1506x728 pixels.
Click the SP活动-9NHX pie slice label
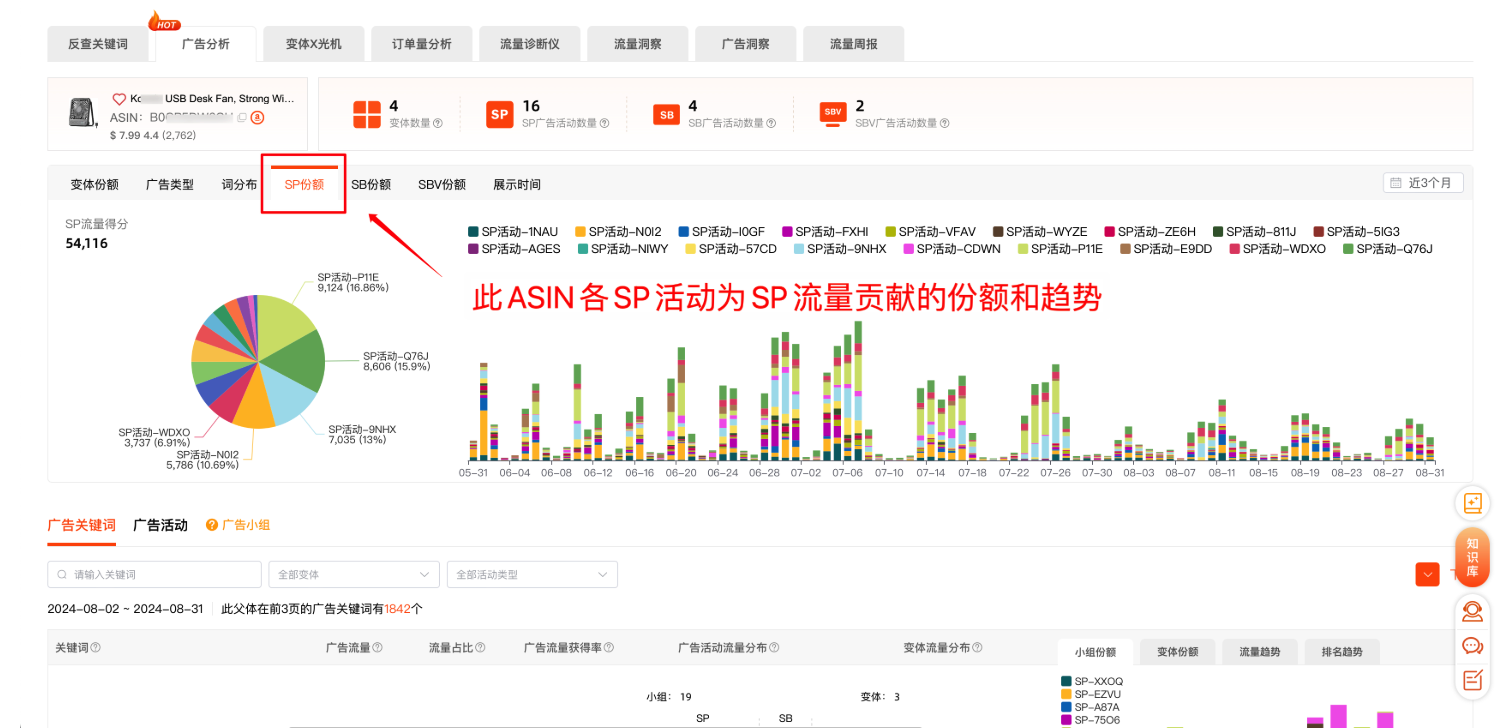point(362,434)
